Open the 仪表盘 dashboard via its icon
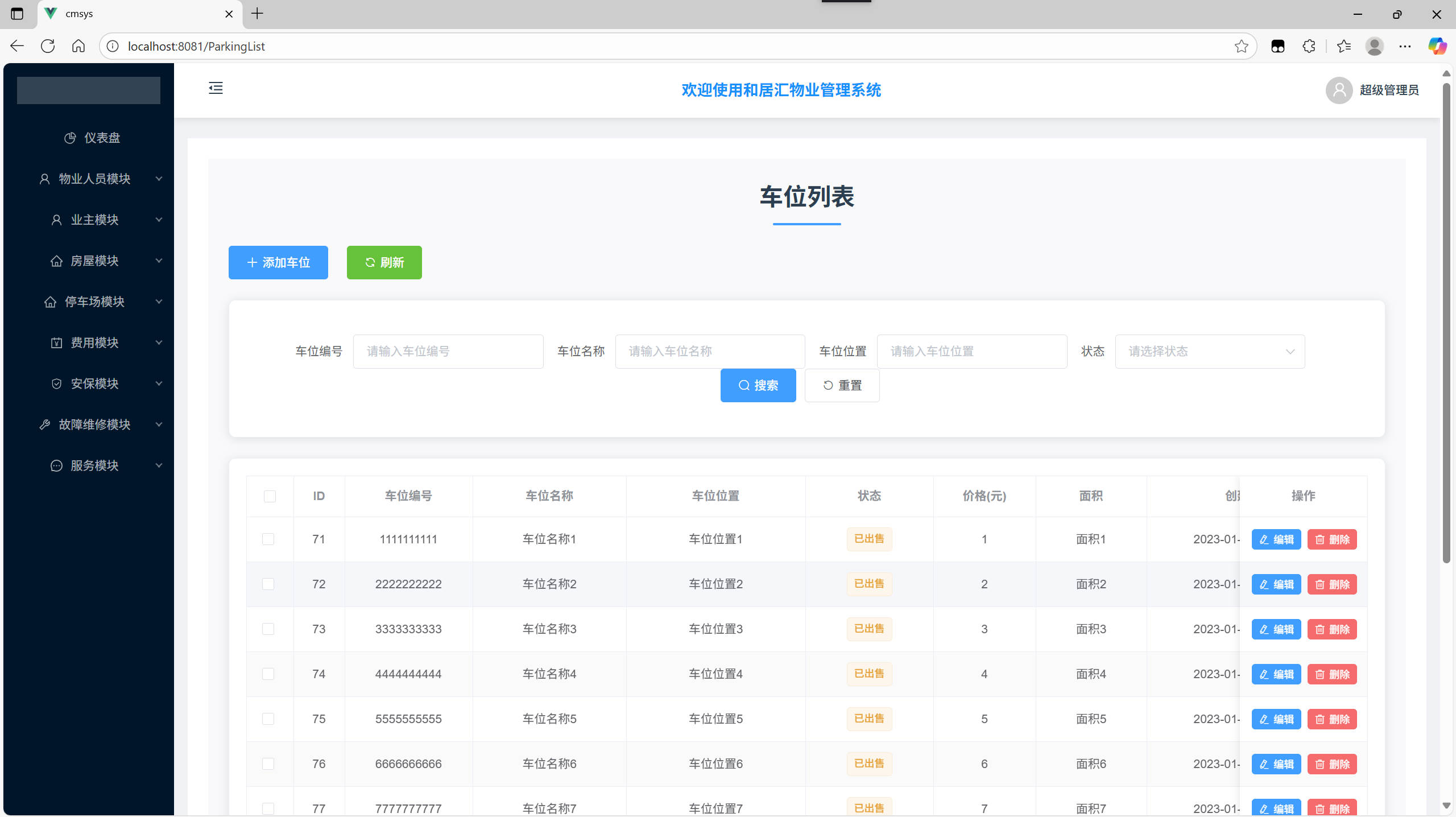Image resolution: width=1456 pixels, height=817 pixels. pyautogui.click(x=70, y=138)
